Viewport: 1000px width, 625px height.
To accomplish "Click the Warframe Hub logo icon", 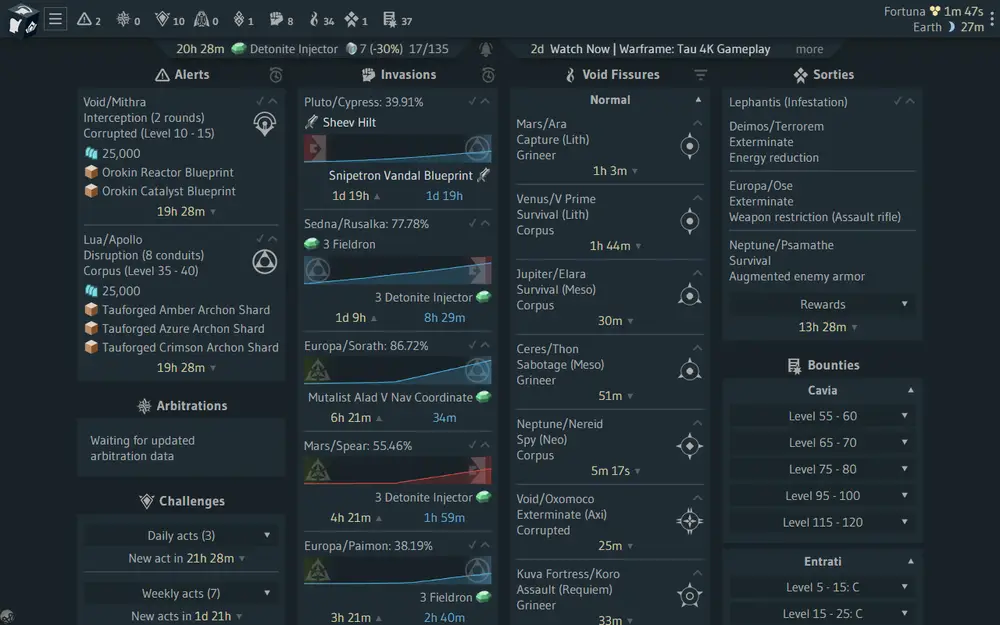I will pos(22,19).
